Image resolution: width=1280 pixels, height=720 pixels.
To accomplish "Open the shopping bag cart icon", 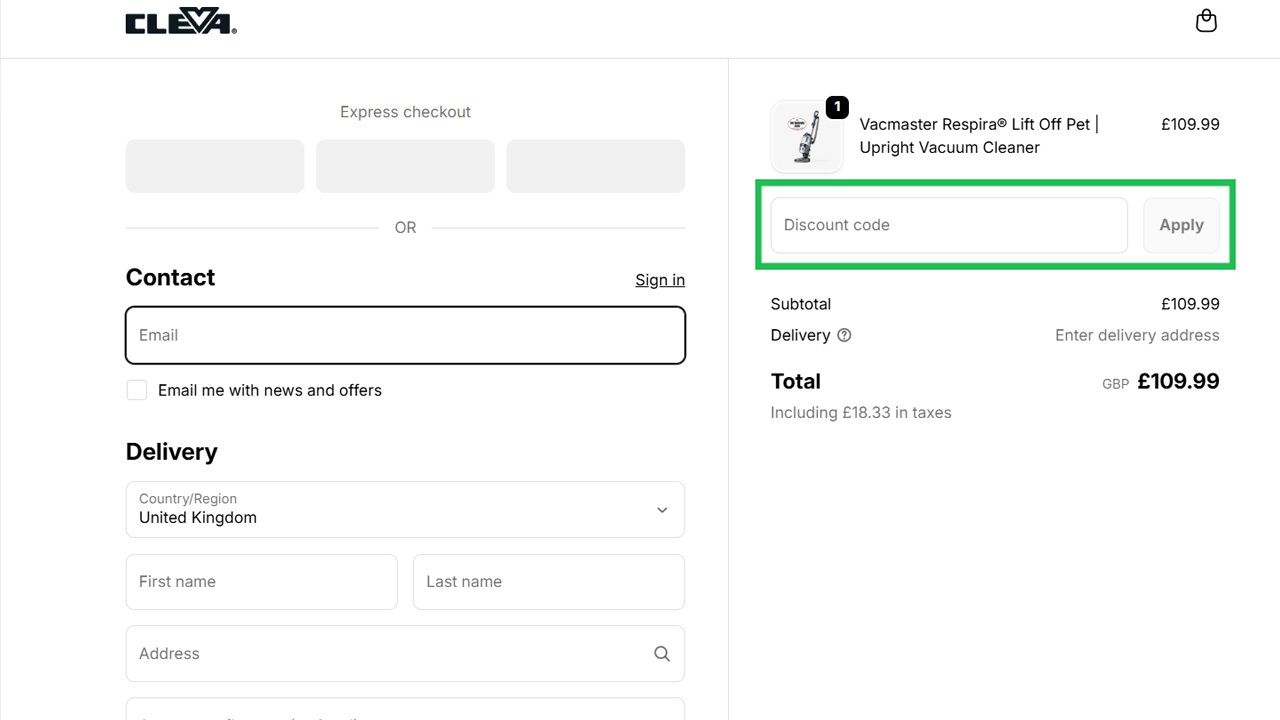I will click(x=1206, y=21).
